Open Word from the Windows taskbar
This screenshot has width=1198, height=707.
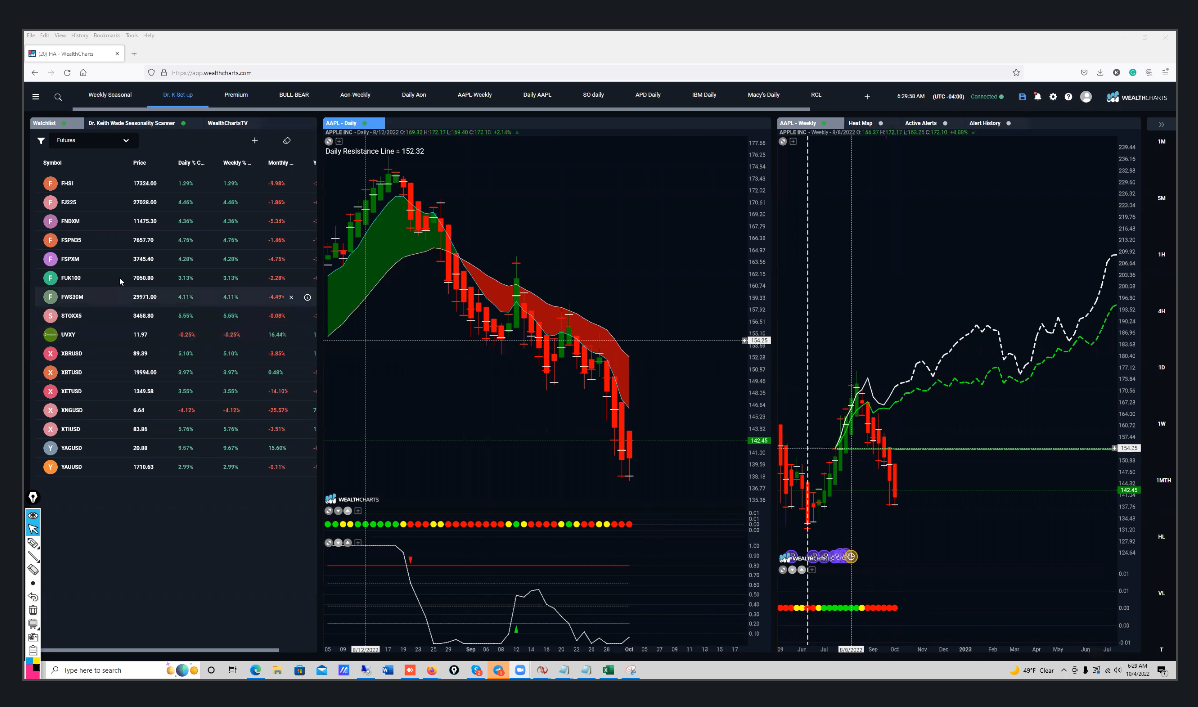(387, 670)
